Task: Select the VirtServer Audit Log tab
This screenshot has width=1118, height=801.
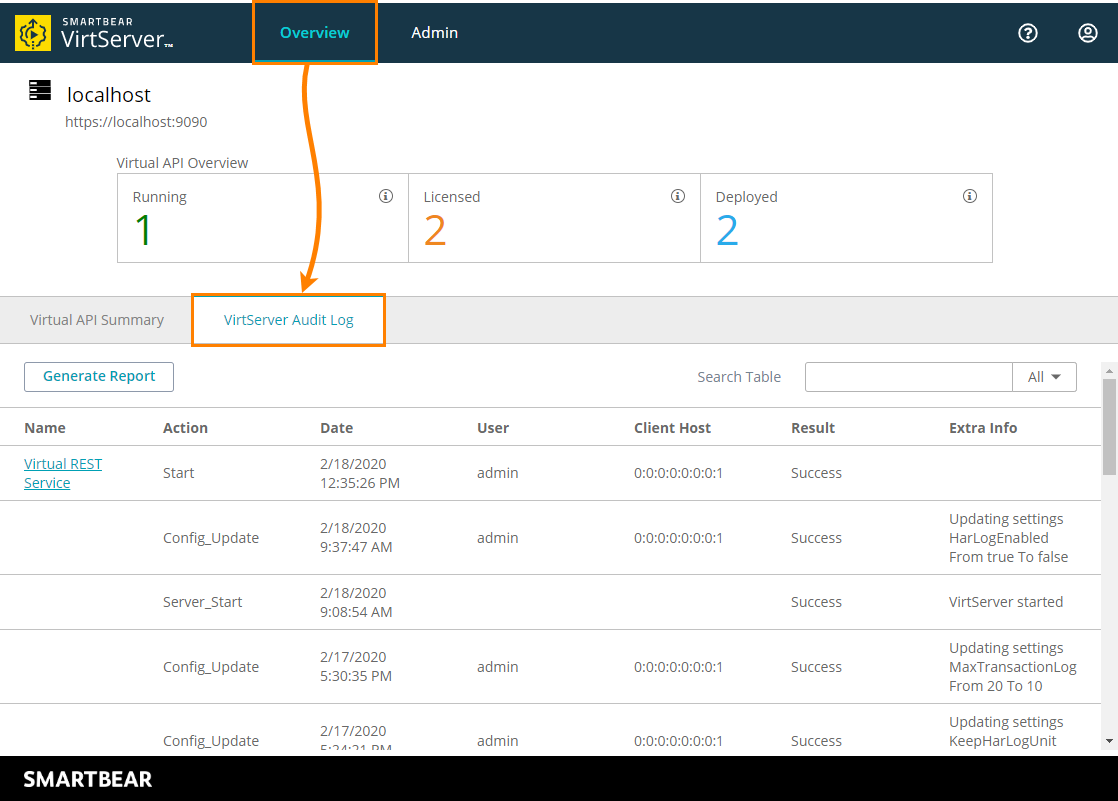Action: point(288,320)
